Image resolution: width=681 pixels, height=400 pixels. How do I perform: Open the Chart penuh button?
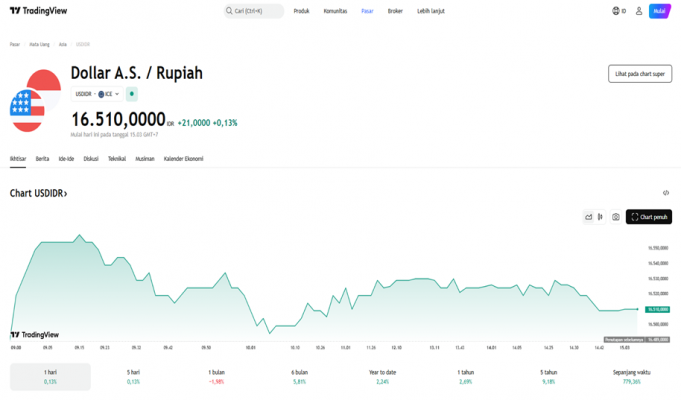[x=649, y=217]
